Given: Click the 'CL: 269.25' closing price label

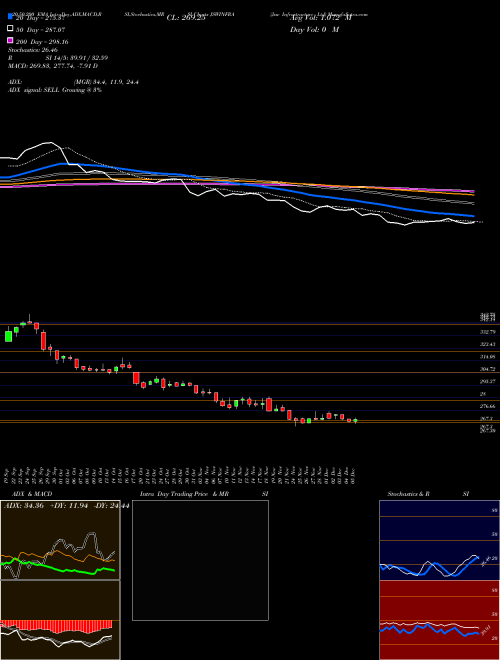Looking at the screenshot, I should (x=186, y=18).
